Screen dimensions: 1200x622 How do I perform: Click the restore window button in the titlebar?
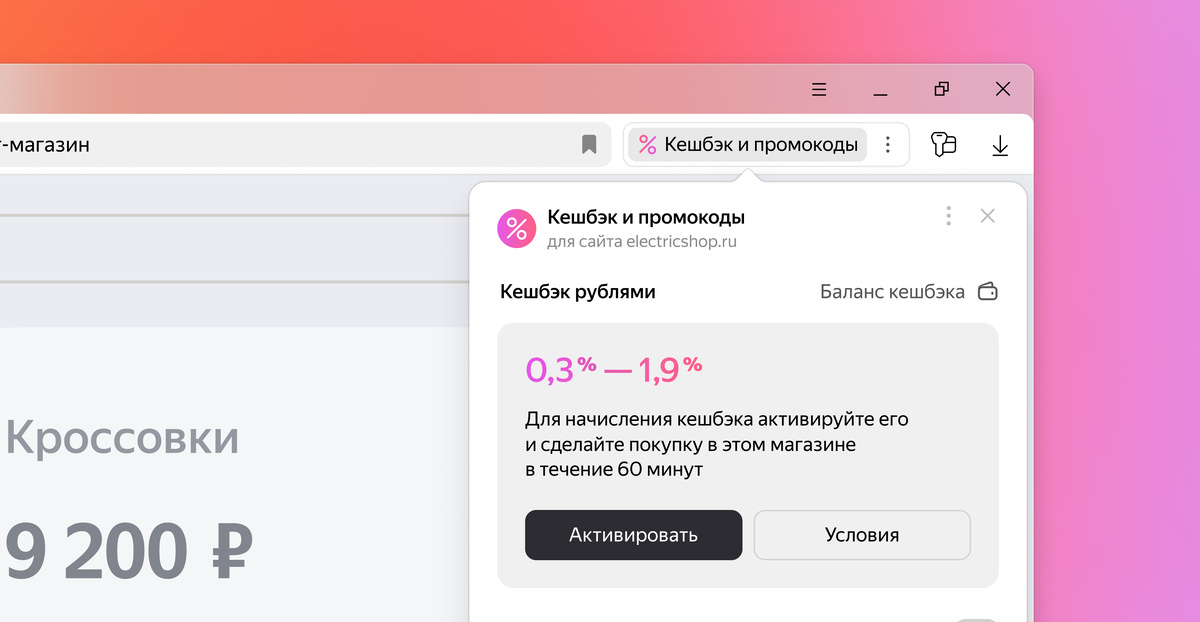pyautogui.click(x=940, y=89)
